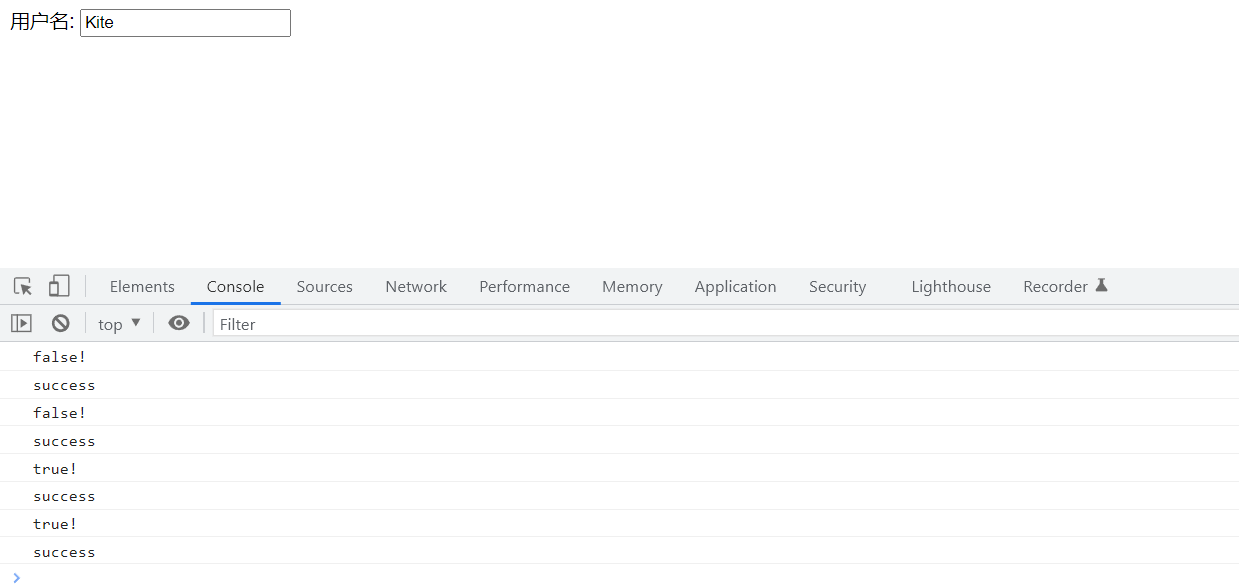Clear the console with the ban icon
The image size is (1239, 585).
pos(61,323)
